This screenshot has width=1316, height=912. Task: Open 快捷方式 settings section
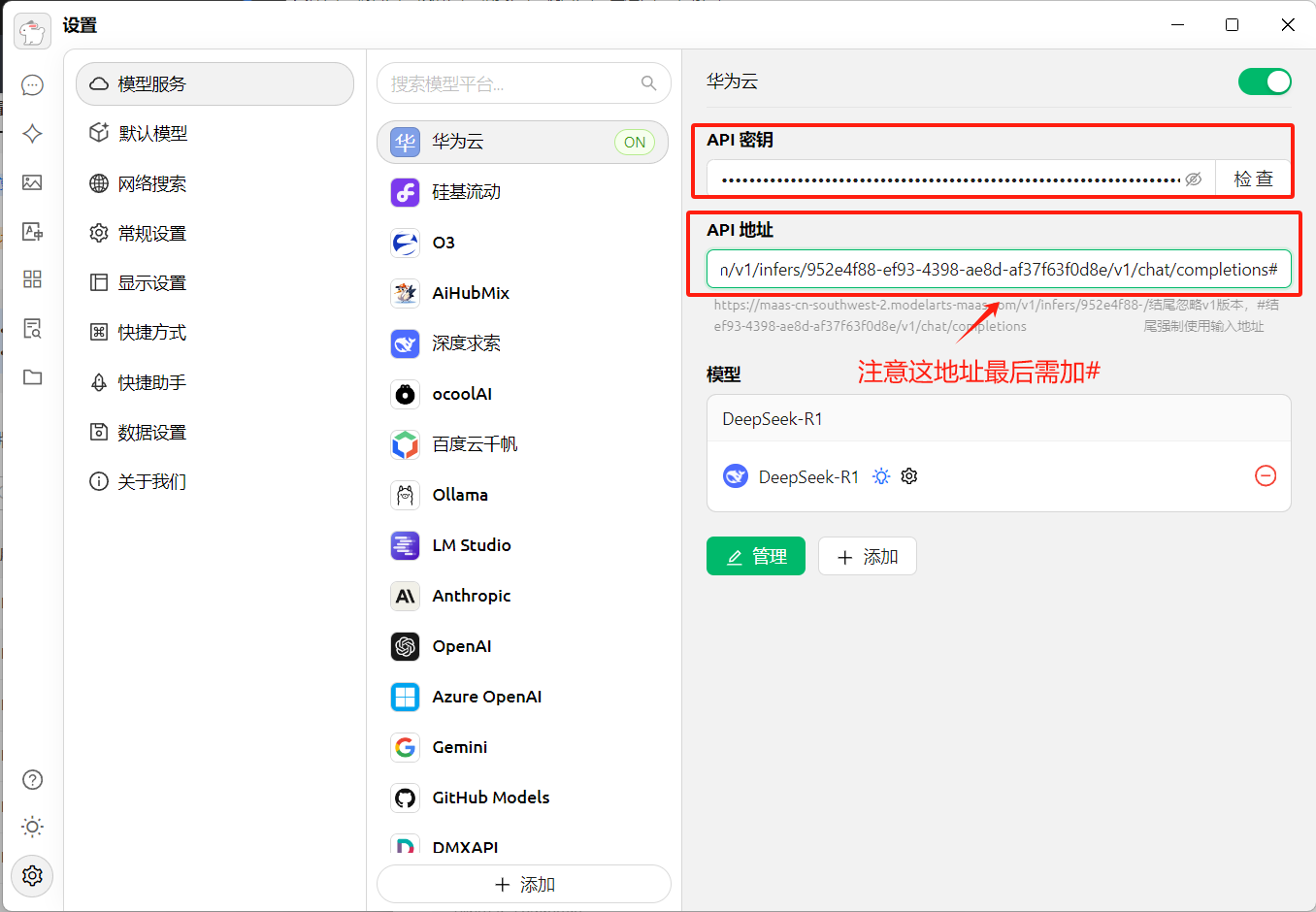tap(214, 333)
